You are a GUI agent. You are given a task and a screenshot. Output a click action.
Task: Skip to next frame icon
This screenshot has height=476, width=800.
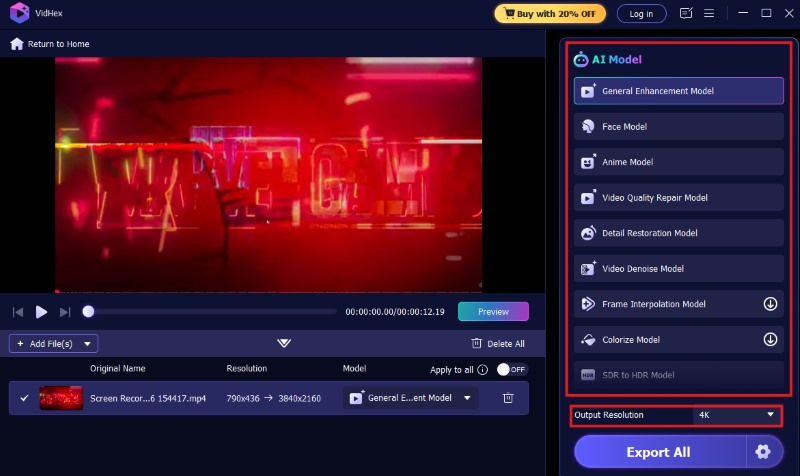(65, 312)
